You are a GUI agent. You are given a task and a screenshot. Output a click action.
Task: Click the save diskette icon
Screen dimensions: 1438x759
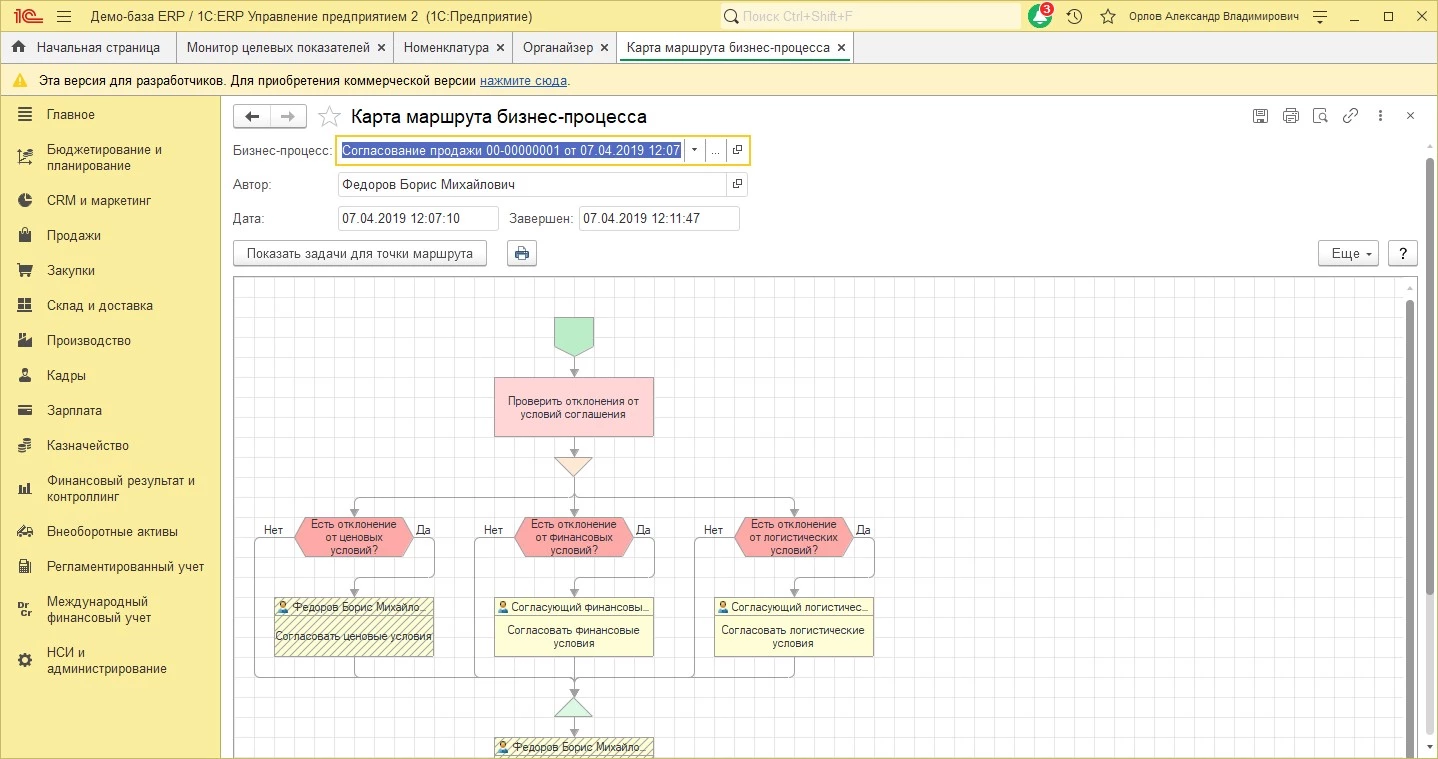point(1260,116)
